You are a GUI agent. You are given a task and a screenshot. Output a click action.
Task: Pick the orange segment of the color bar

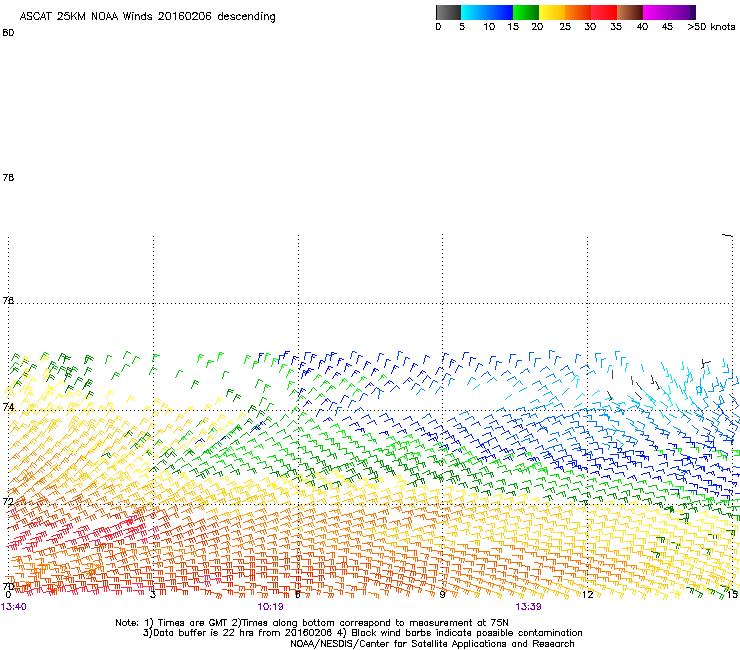pyautogui.click(x=578, y=12)
